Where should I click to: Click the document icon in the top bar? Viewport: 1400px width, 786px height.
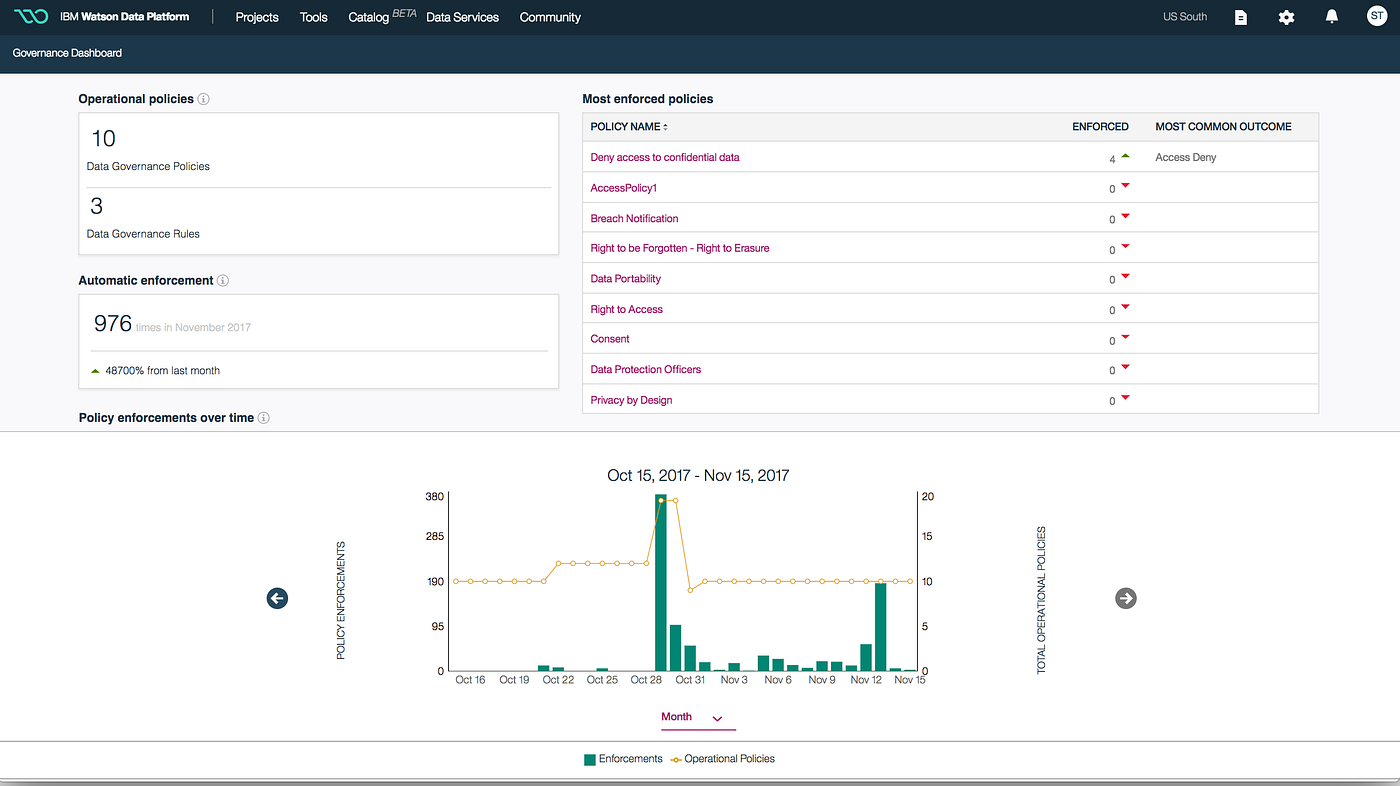1241,17
